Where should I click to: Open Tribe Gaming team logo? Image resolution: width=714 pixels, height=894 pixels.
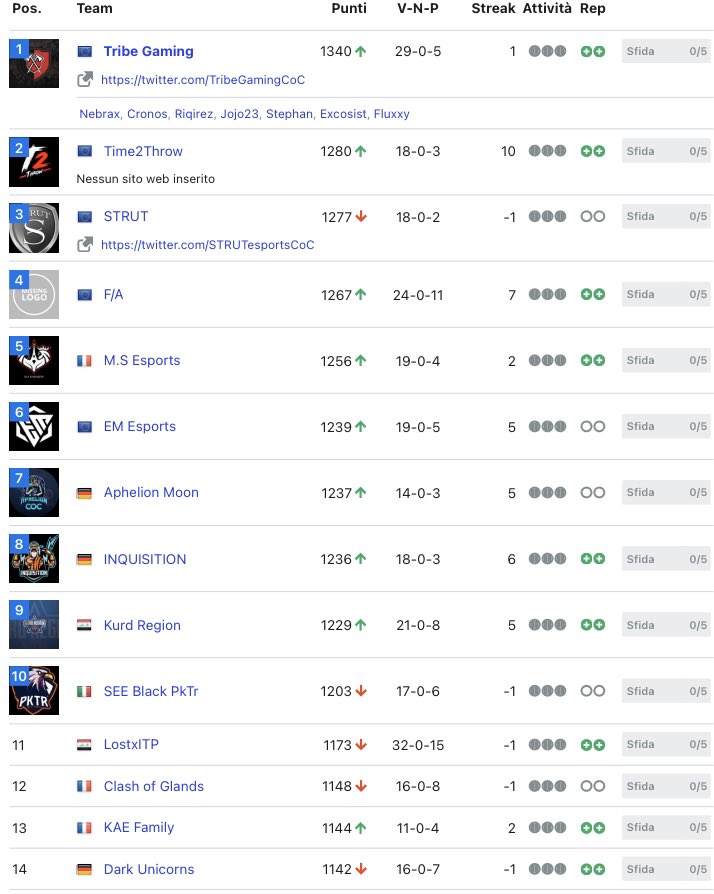[34, 63]
